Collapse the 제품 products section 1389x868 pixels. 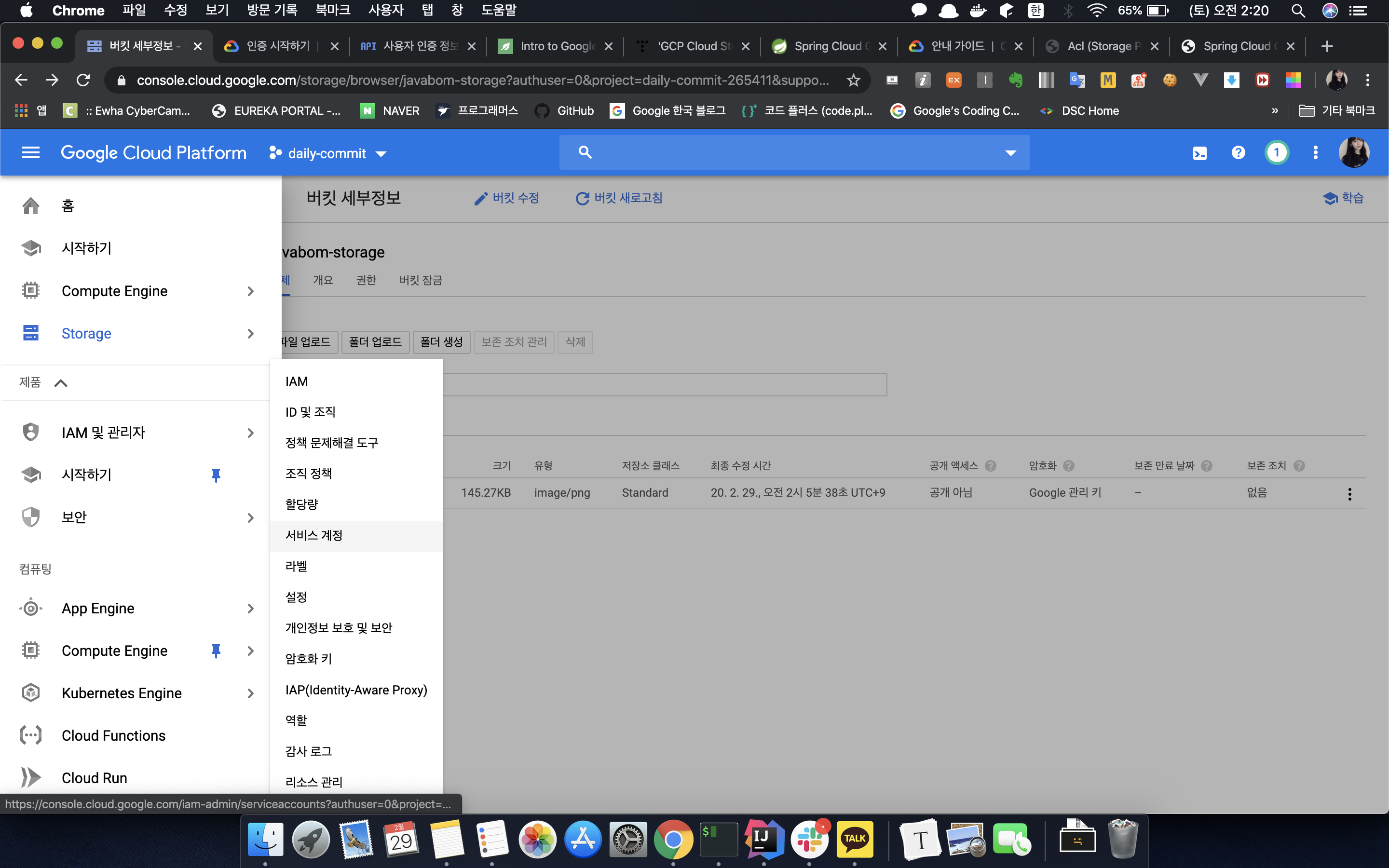pos(61,383)
